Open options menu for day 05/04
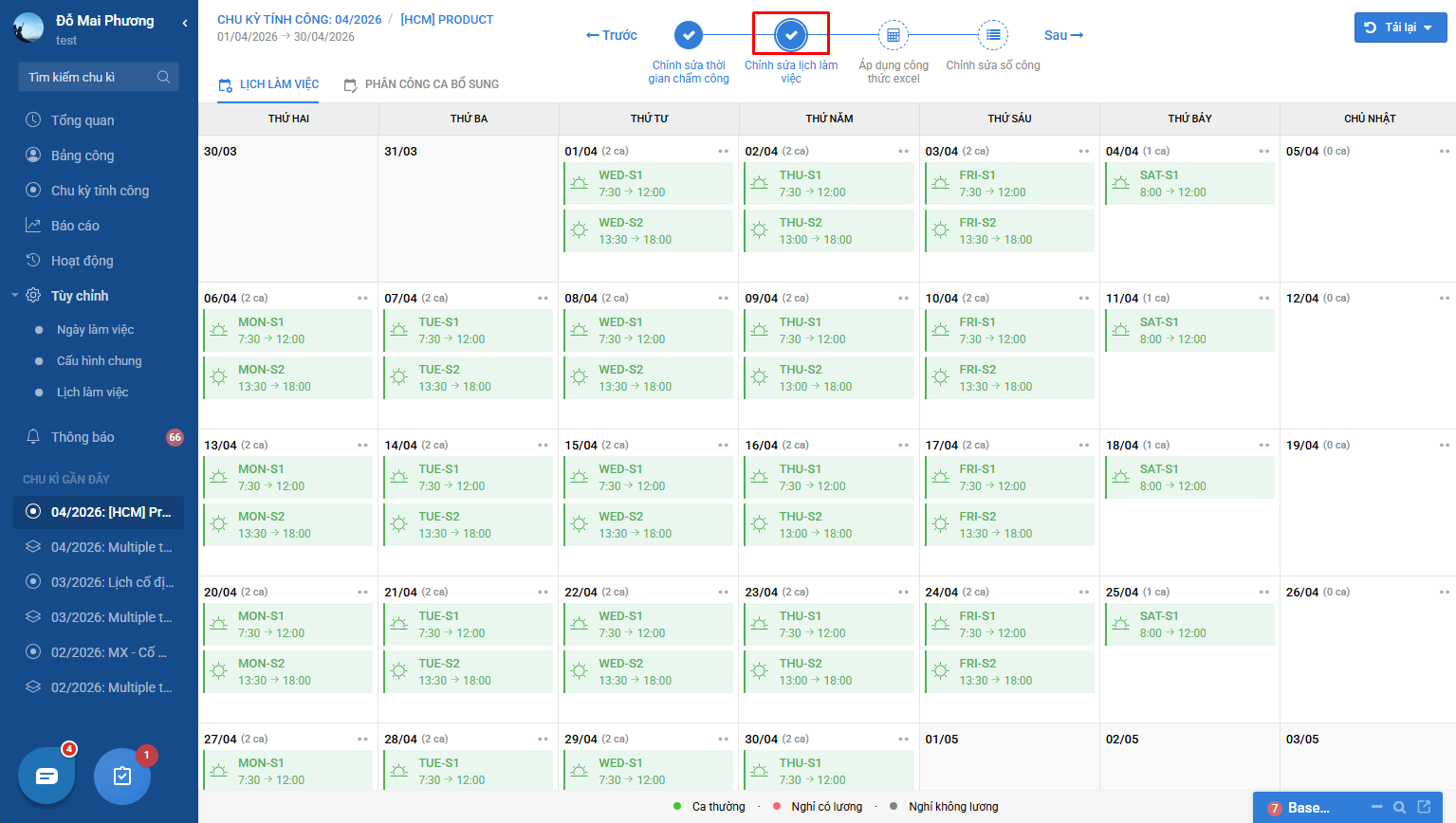Viewport: 1456px width, 823px height. [1445, 152]
